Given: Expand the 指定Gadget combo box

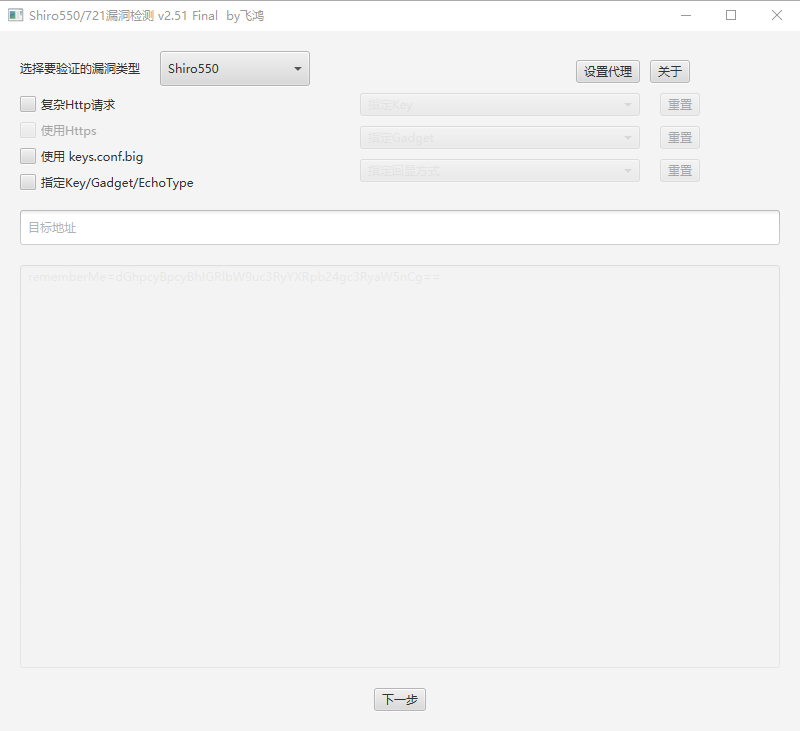Looking at the screenshot, I should [x=500, y=138].
